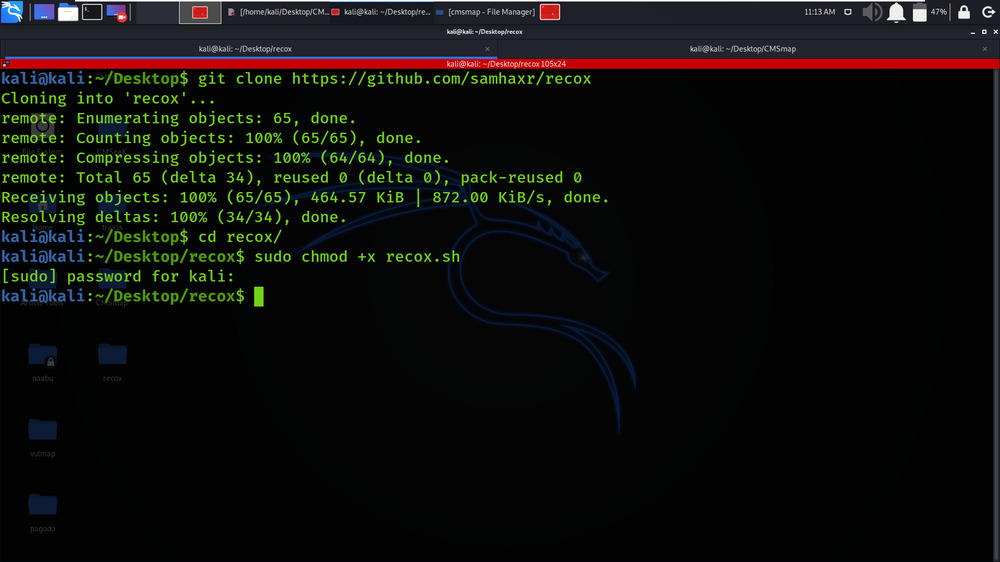1000x562 pixels.
Task: Click the red pane title bar recox 105x24
Action: [506, 64]
